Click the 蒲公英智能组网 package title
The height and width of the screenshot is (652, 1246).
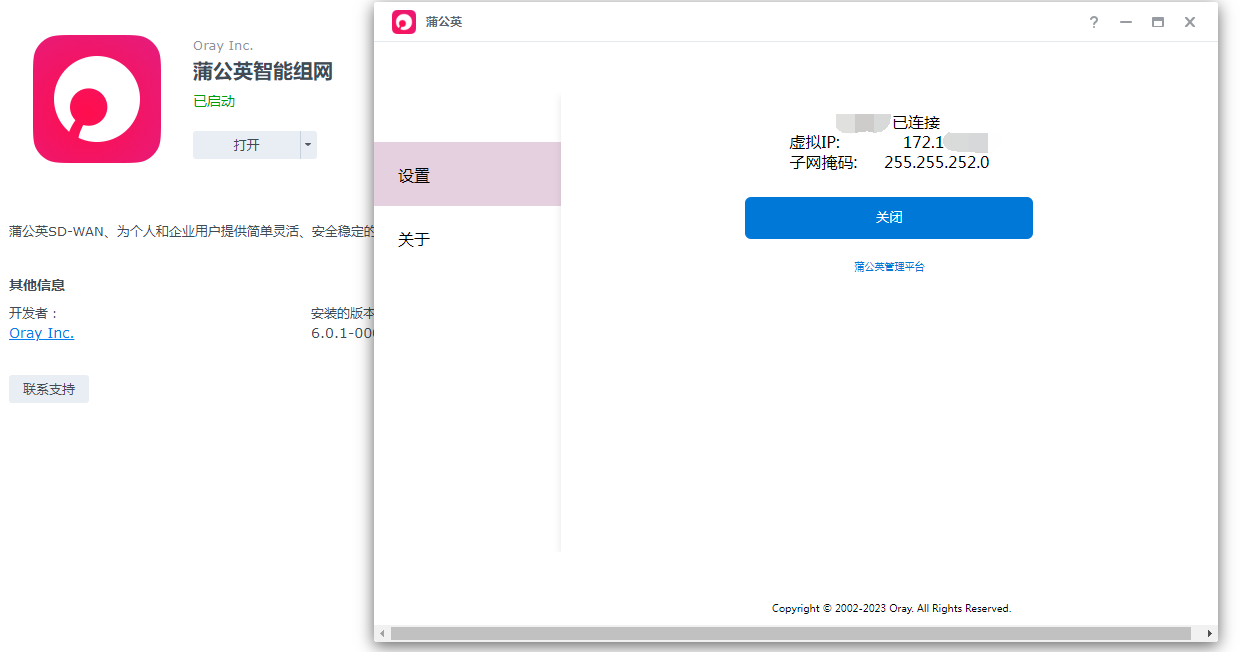pos(263,71)
